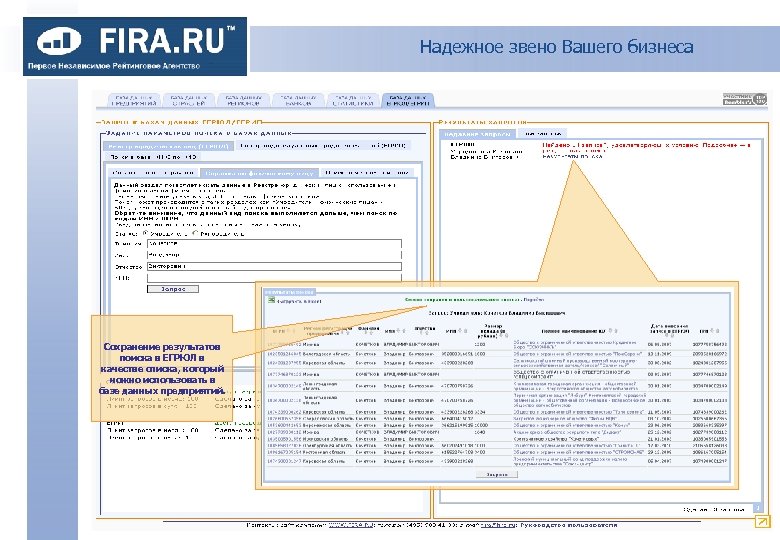Switch to Реестр юридических лиц (ЕГРЮЛ) sub-tab
This screenshot has width=780, height=540.
click(x=168, y=146)
